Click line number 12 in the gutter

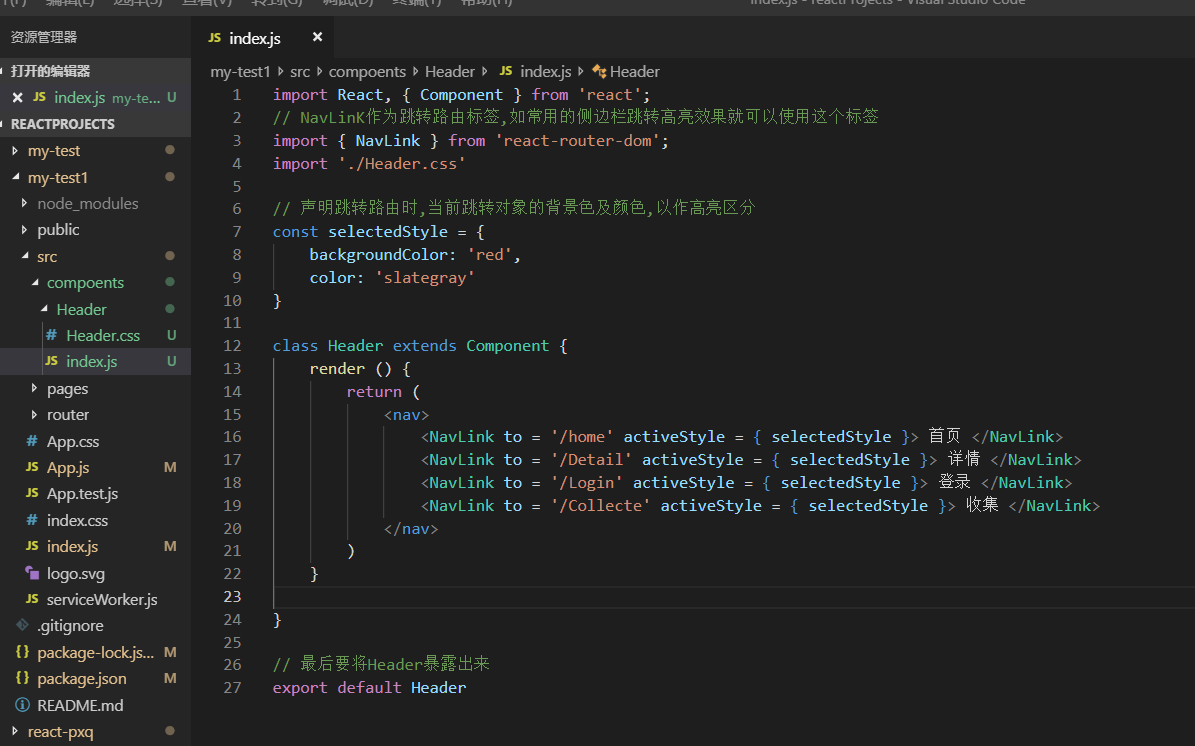[x=232, y=345]
